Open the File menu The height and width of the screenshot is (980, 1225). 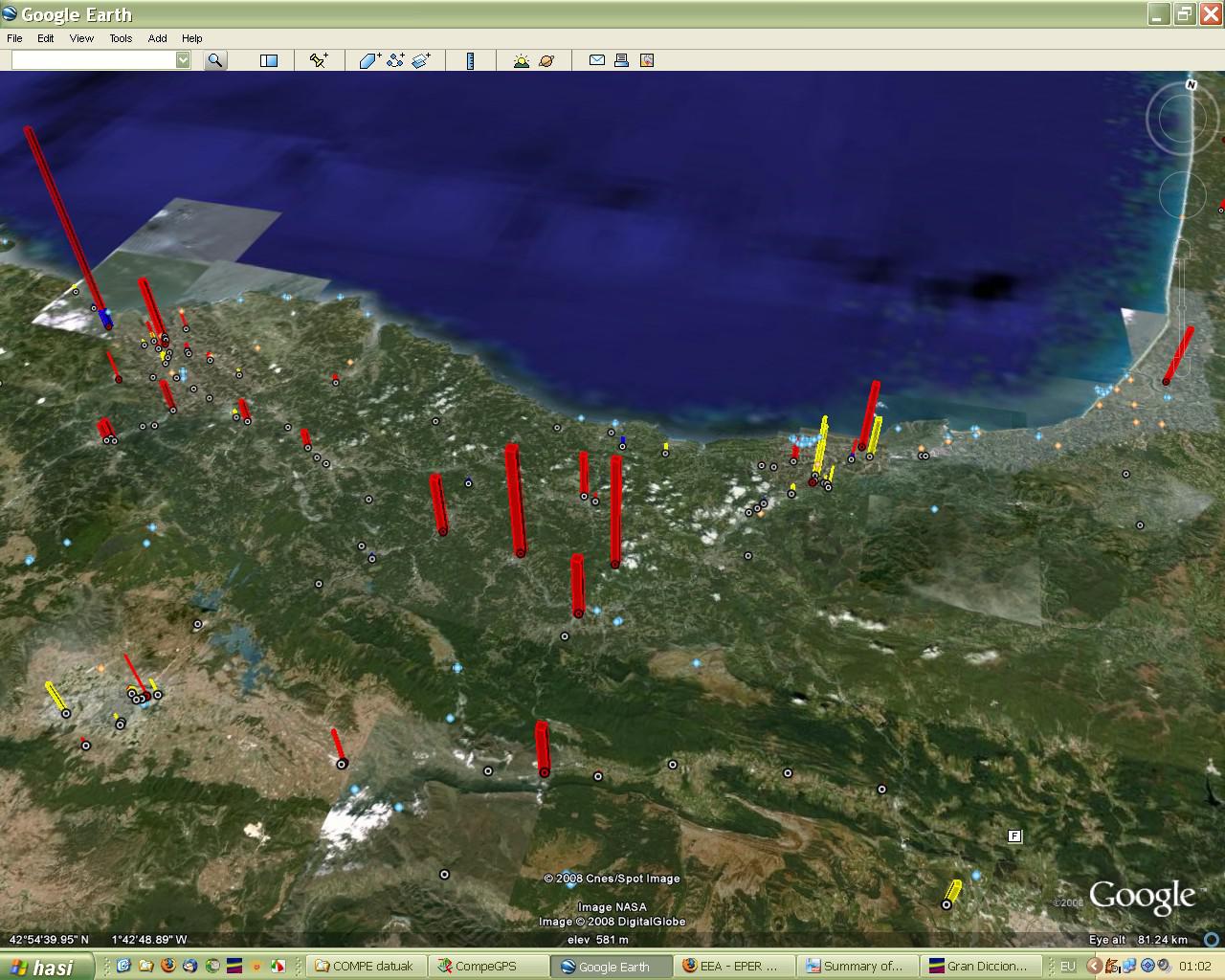point(14,38)
